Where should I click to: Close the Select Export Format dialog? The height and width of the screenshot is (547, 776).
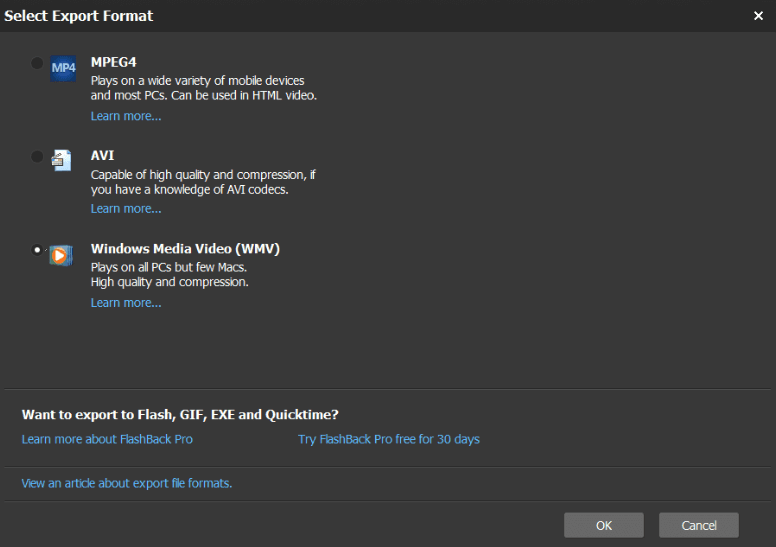[x=758, y=16]
